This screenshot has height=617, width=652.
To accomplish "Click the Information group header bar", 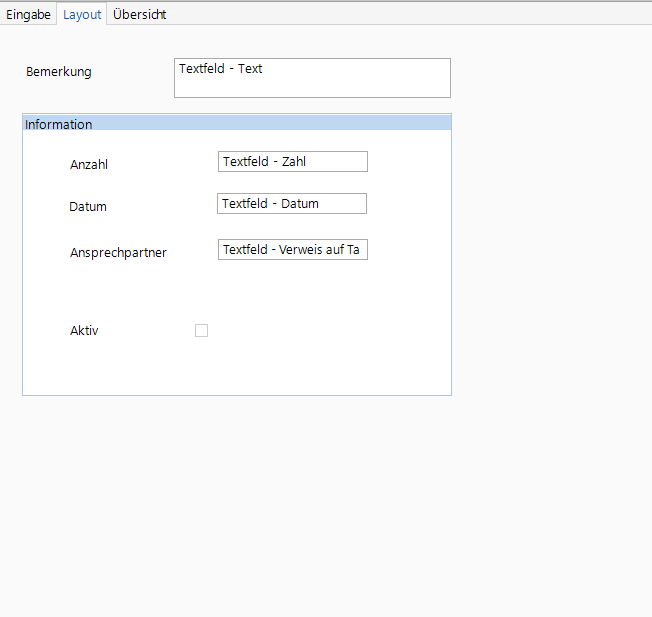I will coord(236,124).
